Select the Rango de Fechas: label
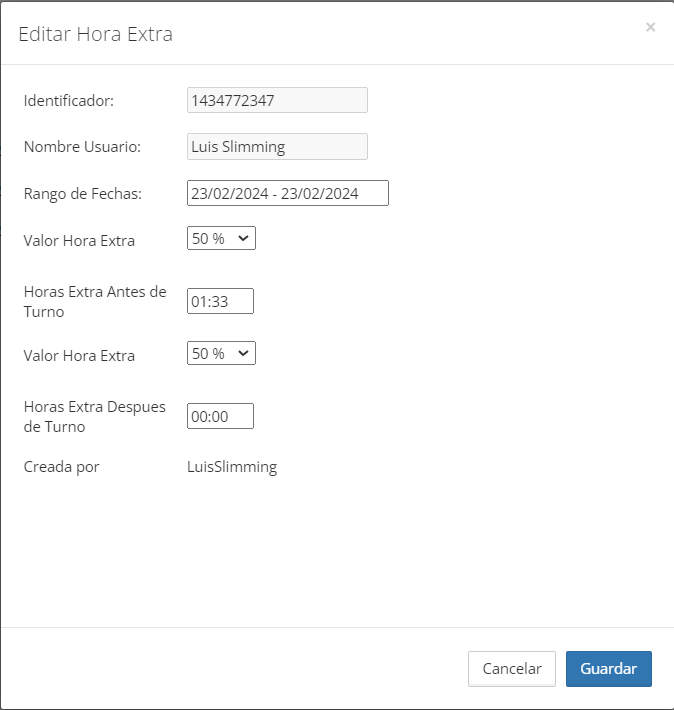674x710 pixels. click(83, 193)
